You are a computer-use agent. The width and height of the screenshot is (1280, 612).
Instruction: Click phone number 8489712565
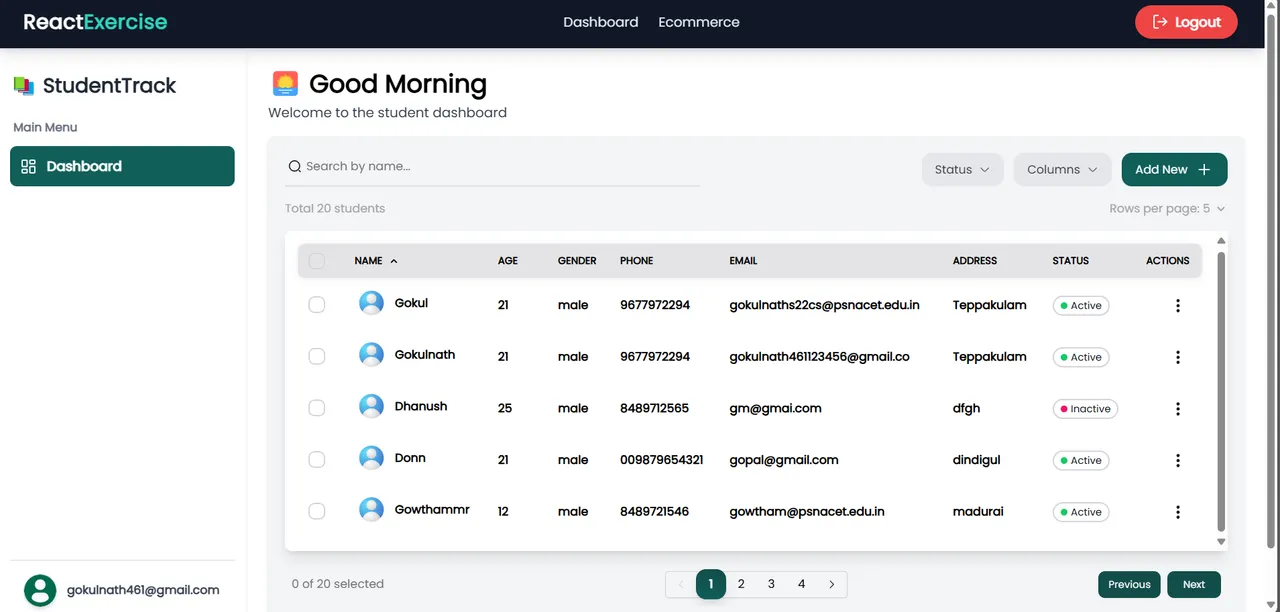654,408
